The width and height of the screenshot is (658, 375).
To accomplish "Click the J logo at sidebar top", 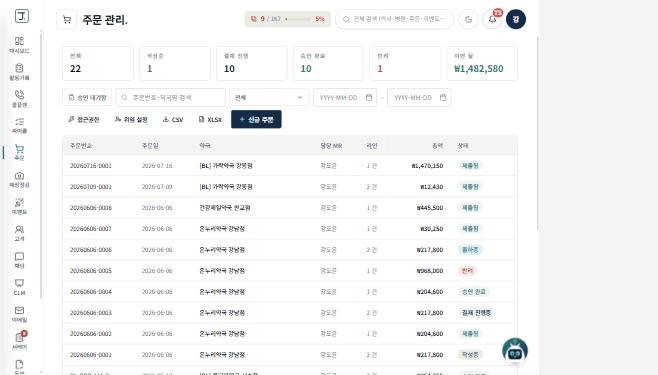I will pyautogui.click(x=22, y=16).
